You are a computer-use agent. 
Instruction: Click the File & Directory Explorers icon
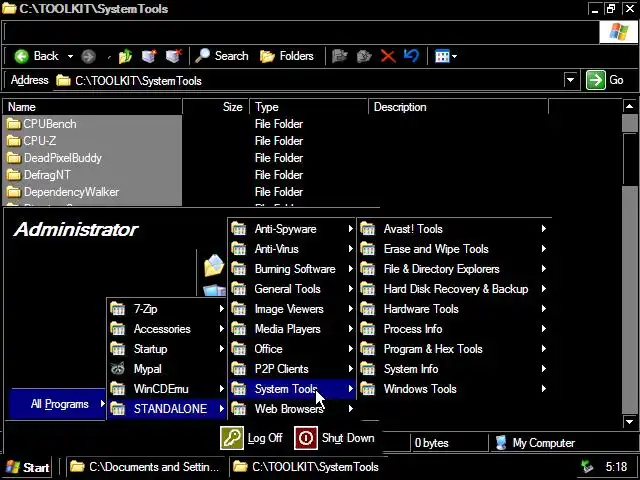click(368, 269)
